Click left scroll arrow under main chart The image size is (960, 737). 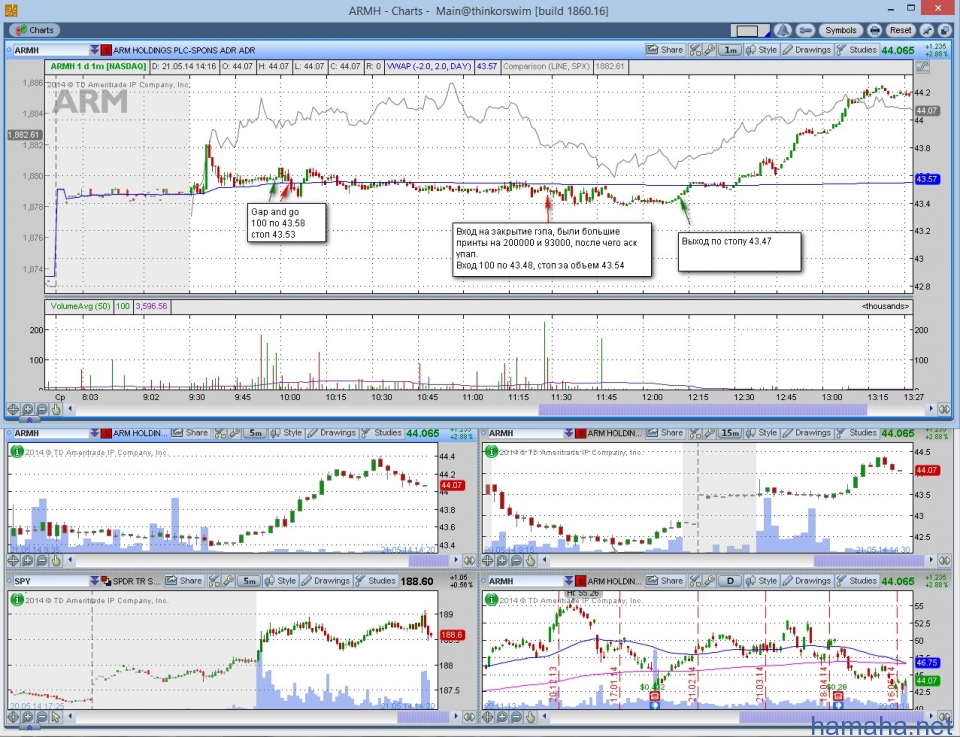click(x=70, y=409)
